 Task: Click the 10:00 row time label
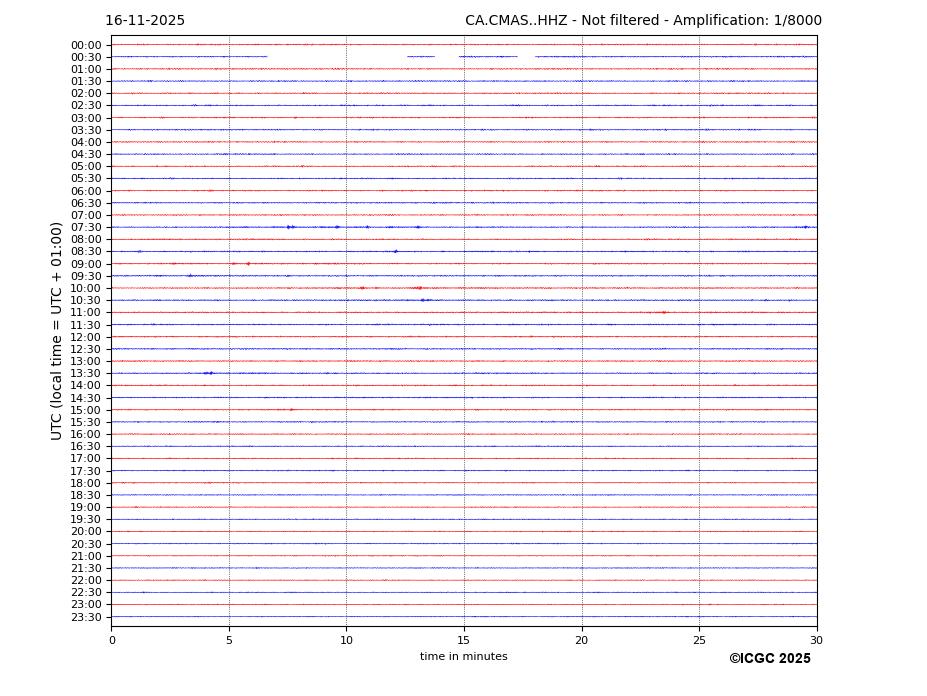(85, 289)
